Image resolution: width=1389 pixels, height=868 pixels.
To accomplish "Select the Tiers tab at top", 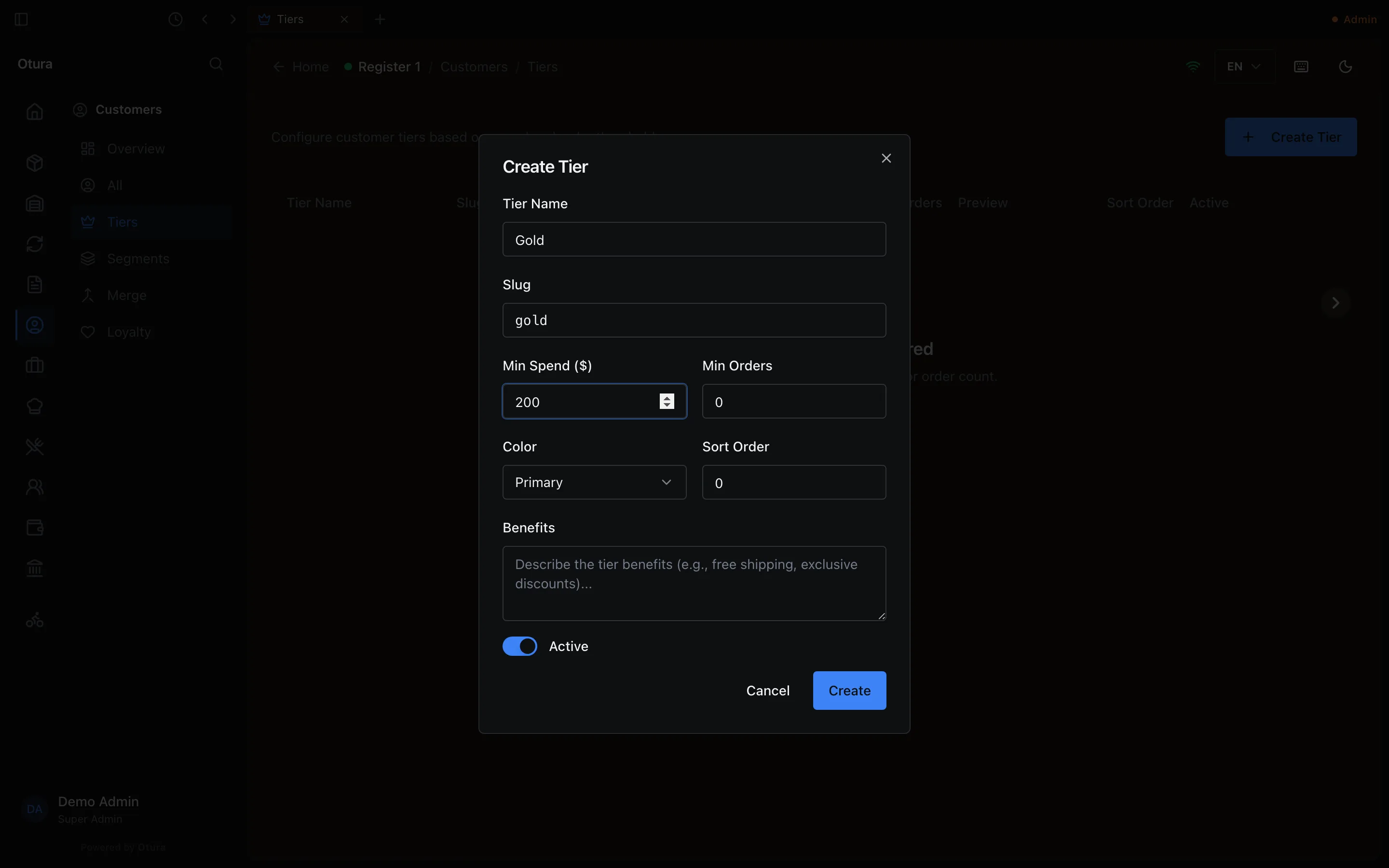I will 304,19.
